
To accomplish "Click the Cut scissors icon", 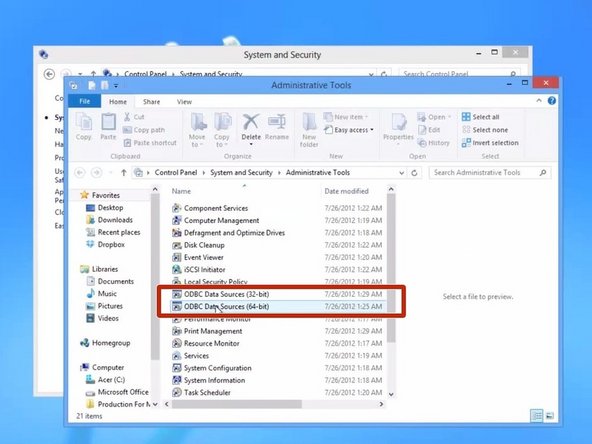I will click(127, 117).
